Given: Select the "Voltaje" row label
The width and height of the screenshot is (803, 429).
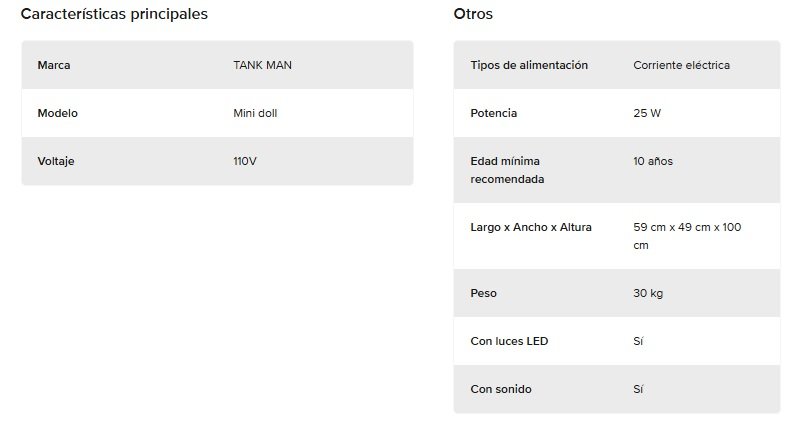Looking at the screenshot, I should pyautogui.click(x=56, y=161).
